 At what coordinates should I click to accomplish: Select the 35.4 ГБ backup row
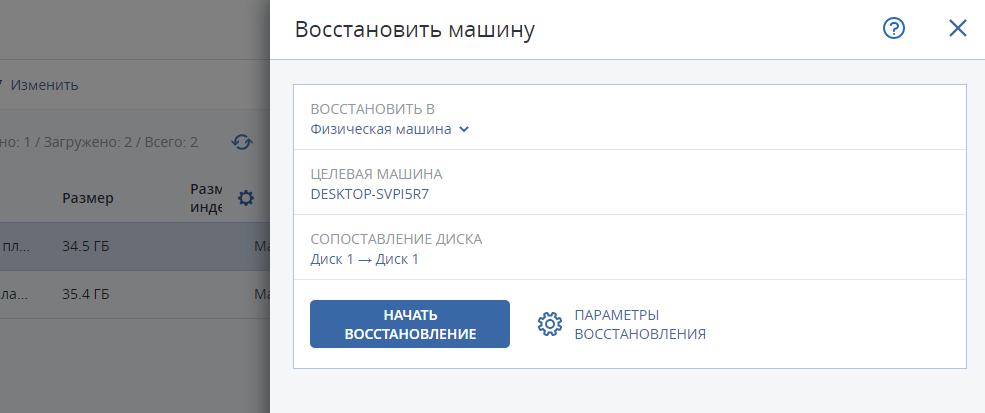(x=135, y=294)
